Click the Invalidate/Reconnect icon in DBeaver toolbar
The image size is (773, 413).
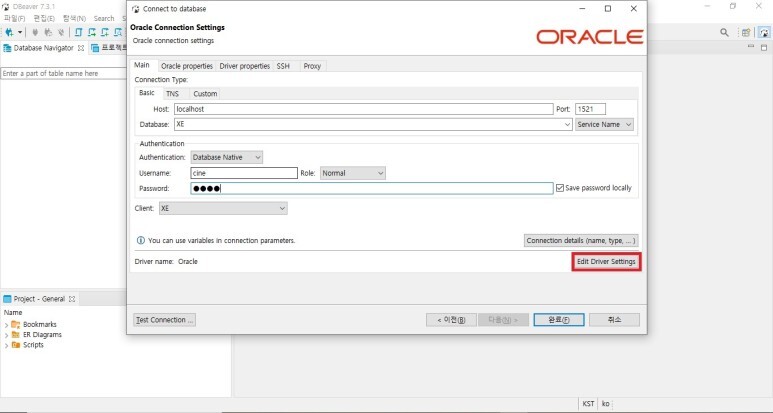[48, 33]
